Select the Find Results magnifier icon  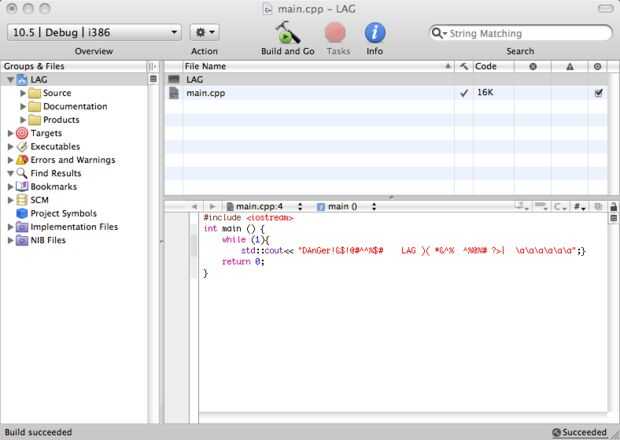pos(22,173)
